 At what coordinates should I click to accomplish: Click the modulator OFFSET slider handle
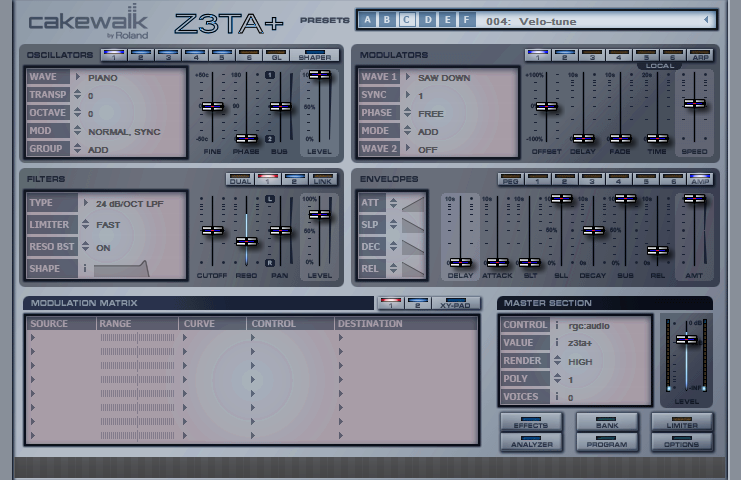pyautogui.click(x=546, y=107)
